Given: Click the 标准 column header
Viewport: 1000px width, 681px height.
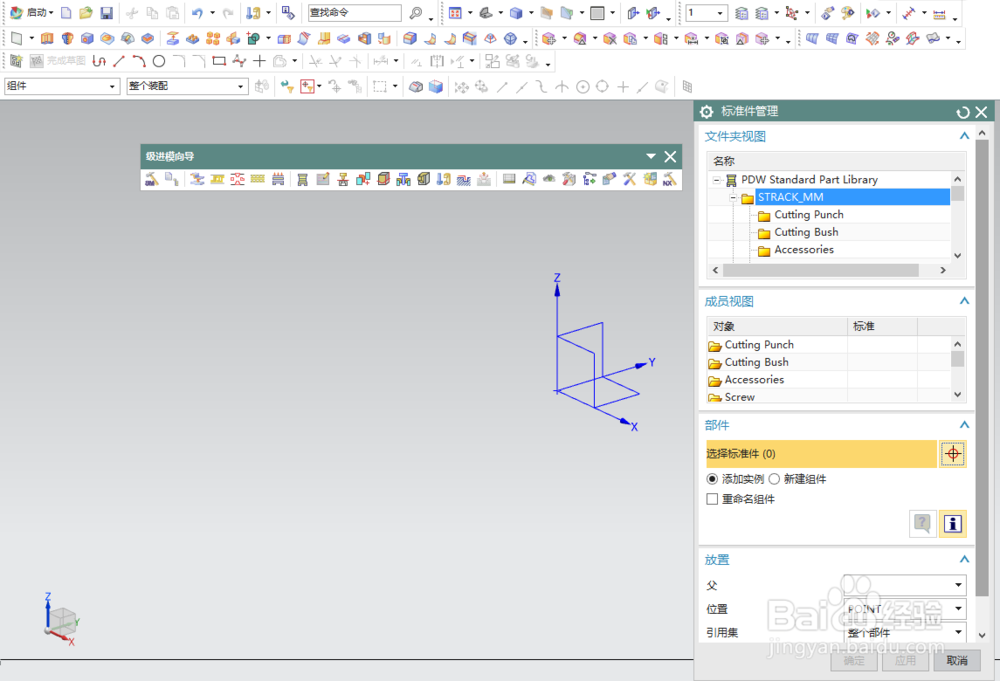Looking at the screenshot, I should click(883, 326).
